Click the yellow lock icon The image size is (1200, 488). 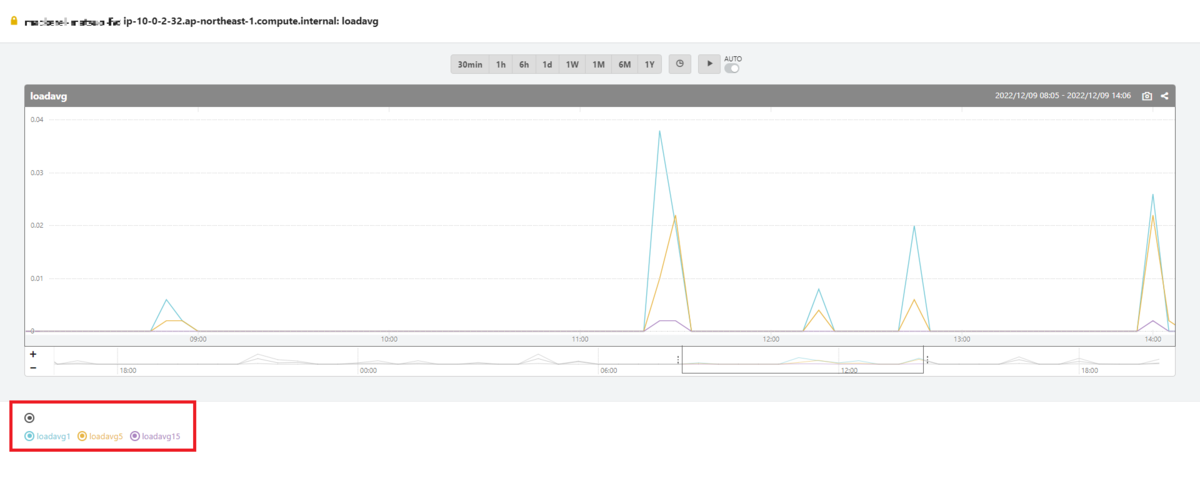(14, 21)
